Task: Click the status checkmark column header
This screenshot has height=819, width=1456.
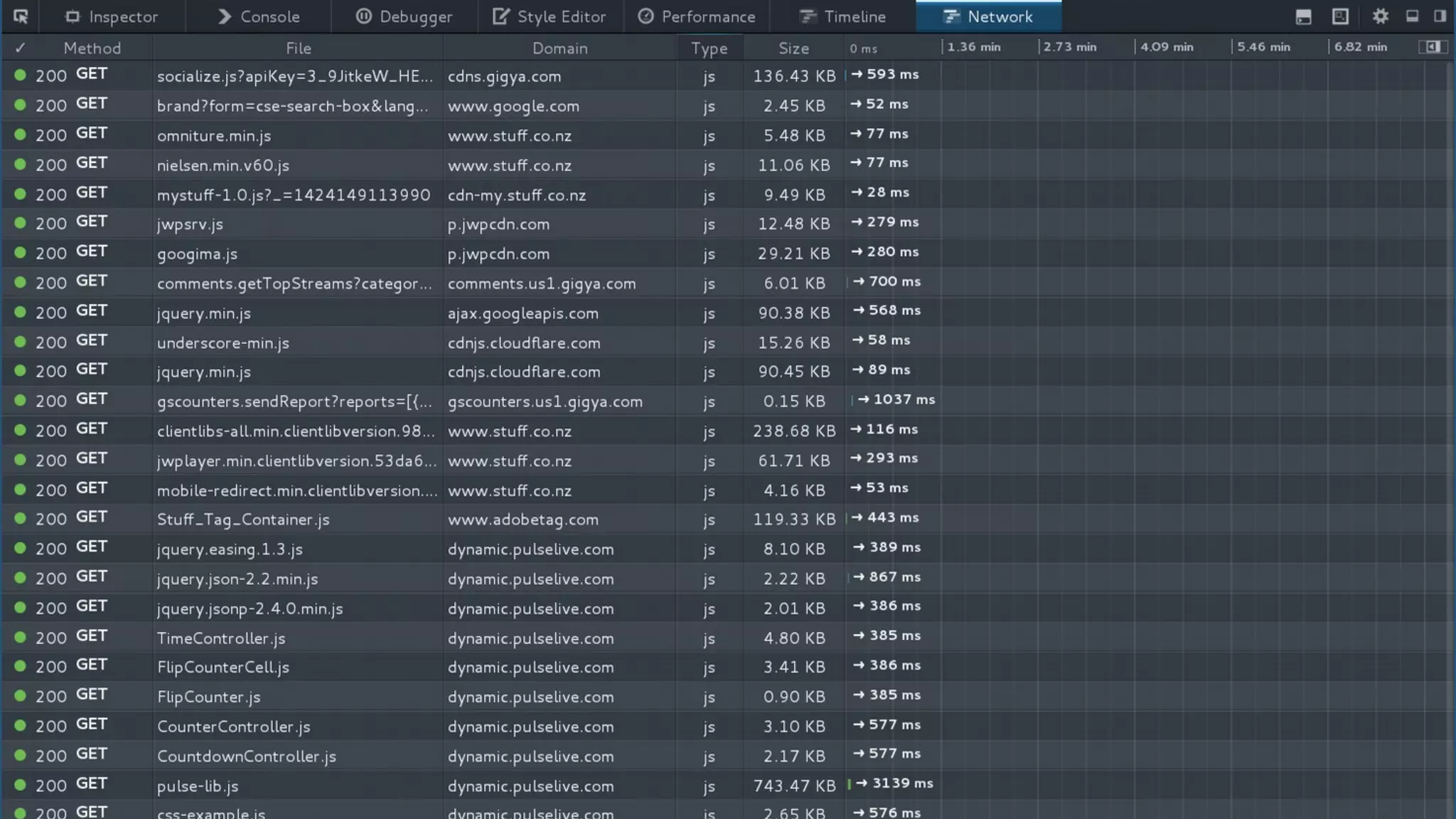Action: point(20,48)
